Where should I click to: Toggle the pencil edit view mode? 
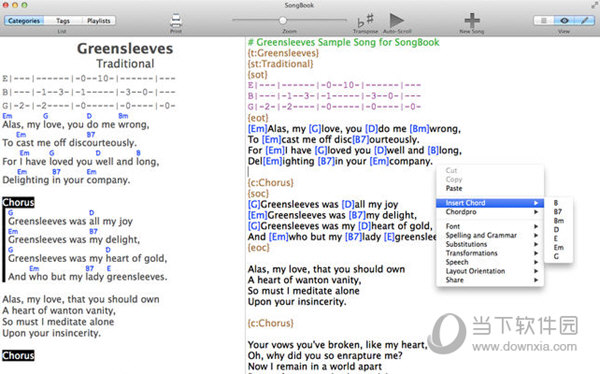585,21
